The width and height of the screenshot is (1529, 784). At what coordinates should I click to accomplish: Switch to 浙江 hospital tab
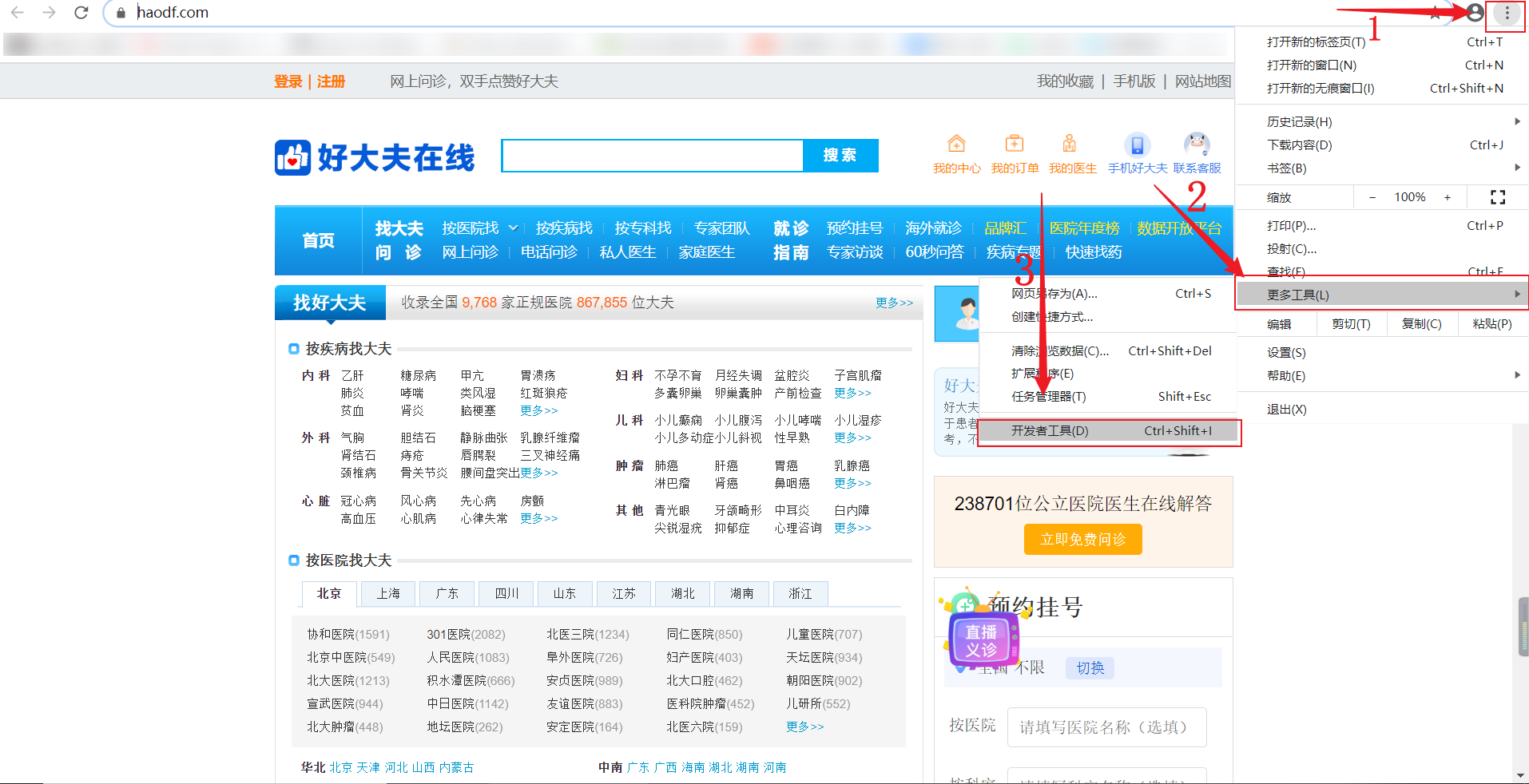pyautogui.click(x=800, y=593)
